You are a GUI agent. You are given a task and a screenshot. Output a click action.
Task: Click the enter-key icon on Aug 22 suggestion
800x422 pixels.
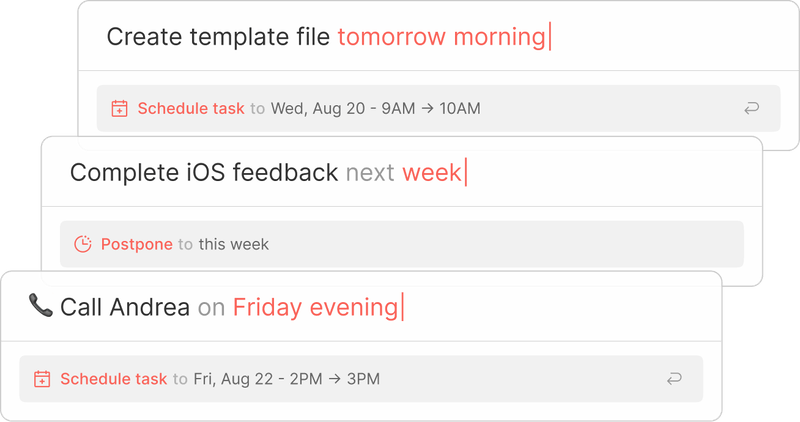pyautogui.click(x=674, y=379)
